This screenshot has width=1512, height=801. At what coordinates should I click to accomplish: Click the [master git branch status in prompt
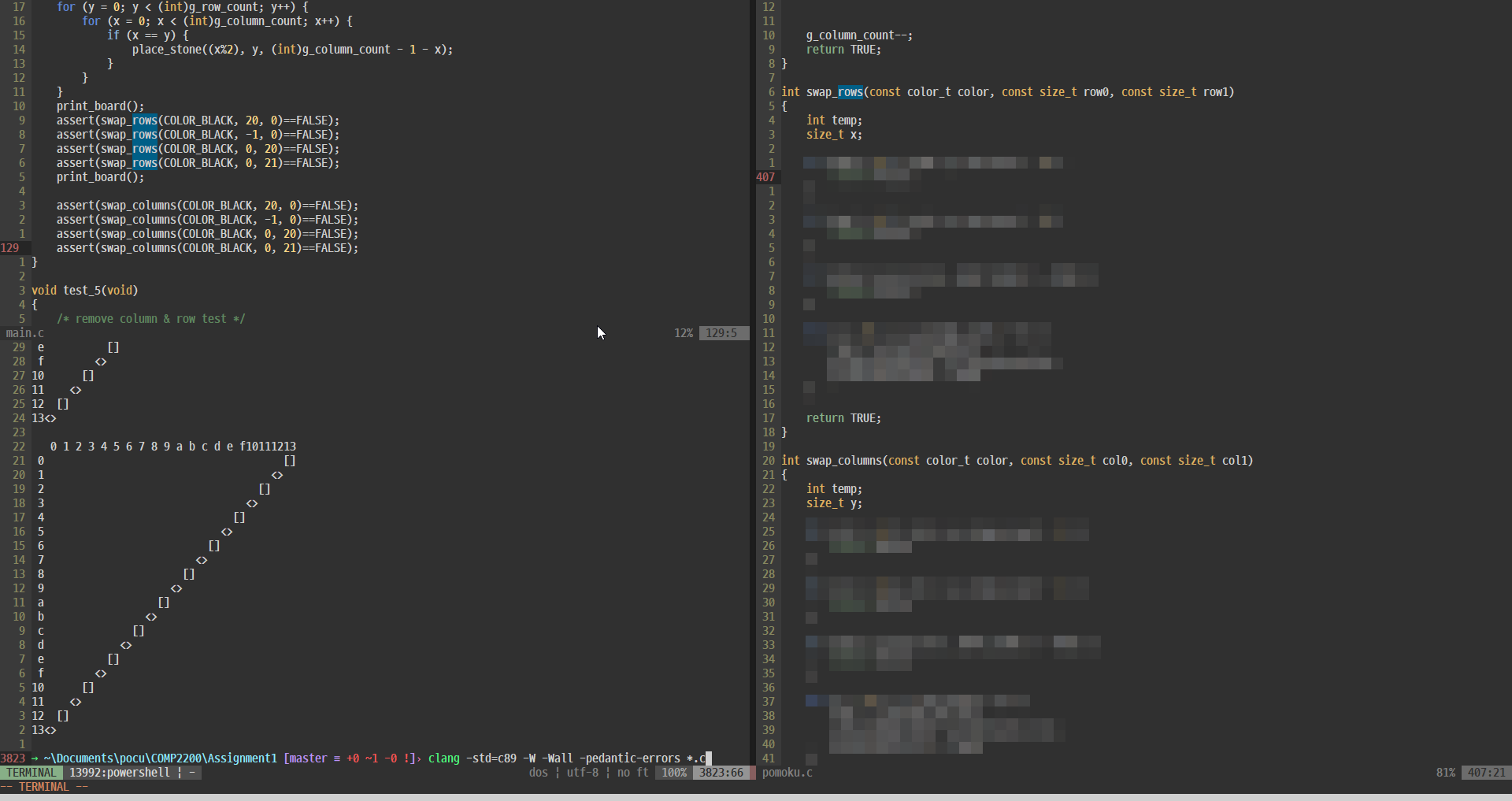[306, 758]
